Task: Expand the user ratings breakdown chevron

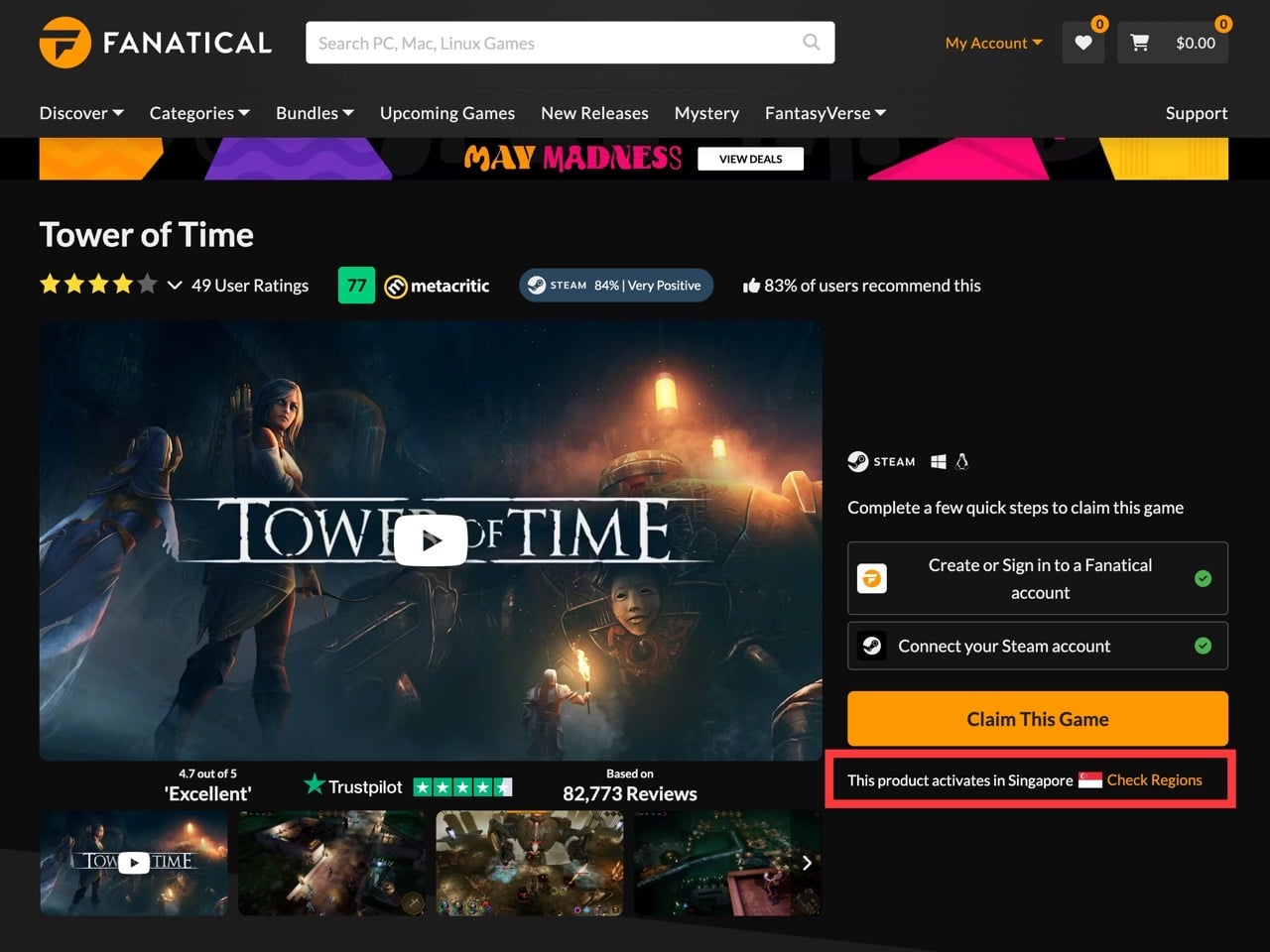Action: (x=175, y=286)
